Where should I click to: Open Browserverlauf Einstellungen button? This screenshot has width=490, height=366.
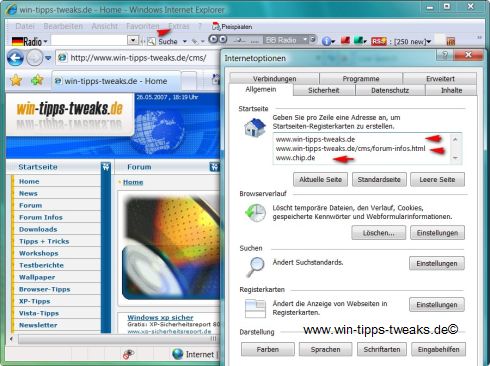click(437, 233)
